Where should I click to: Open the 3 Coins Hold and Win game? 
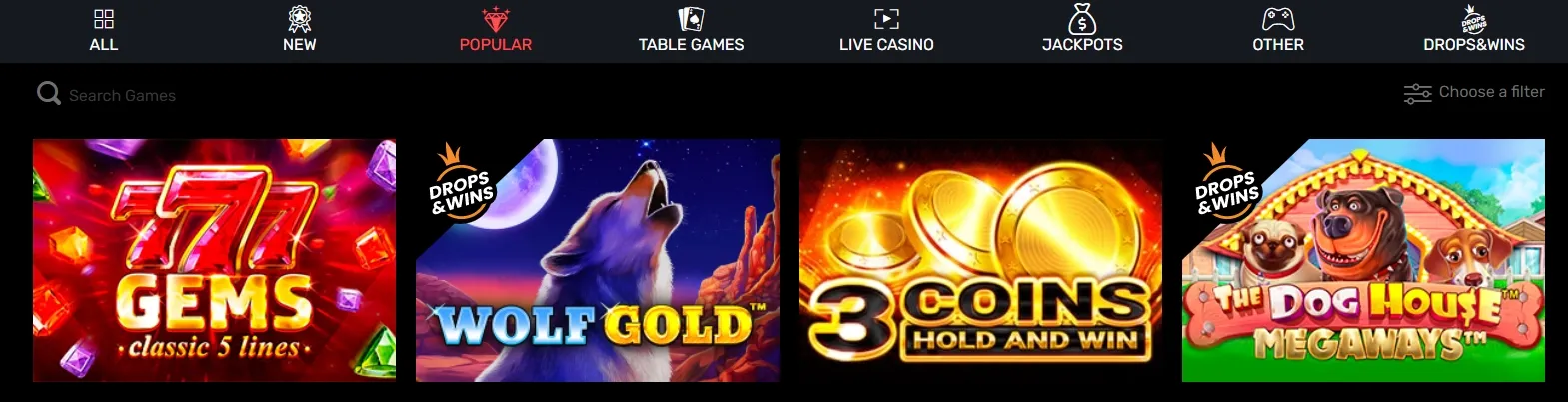(980, 260)
